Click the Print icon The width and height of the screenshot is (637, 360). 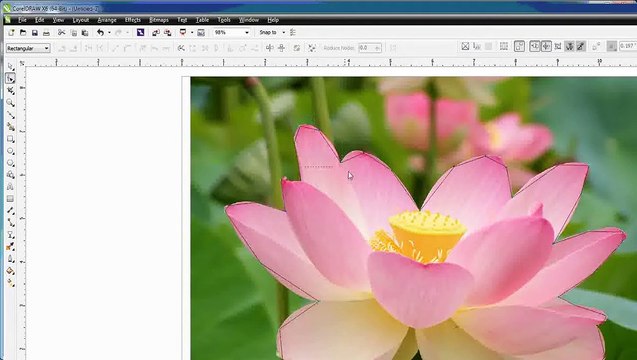pos(46,33)
